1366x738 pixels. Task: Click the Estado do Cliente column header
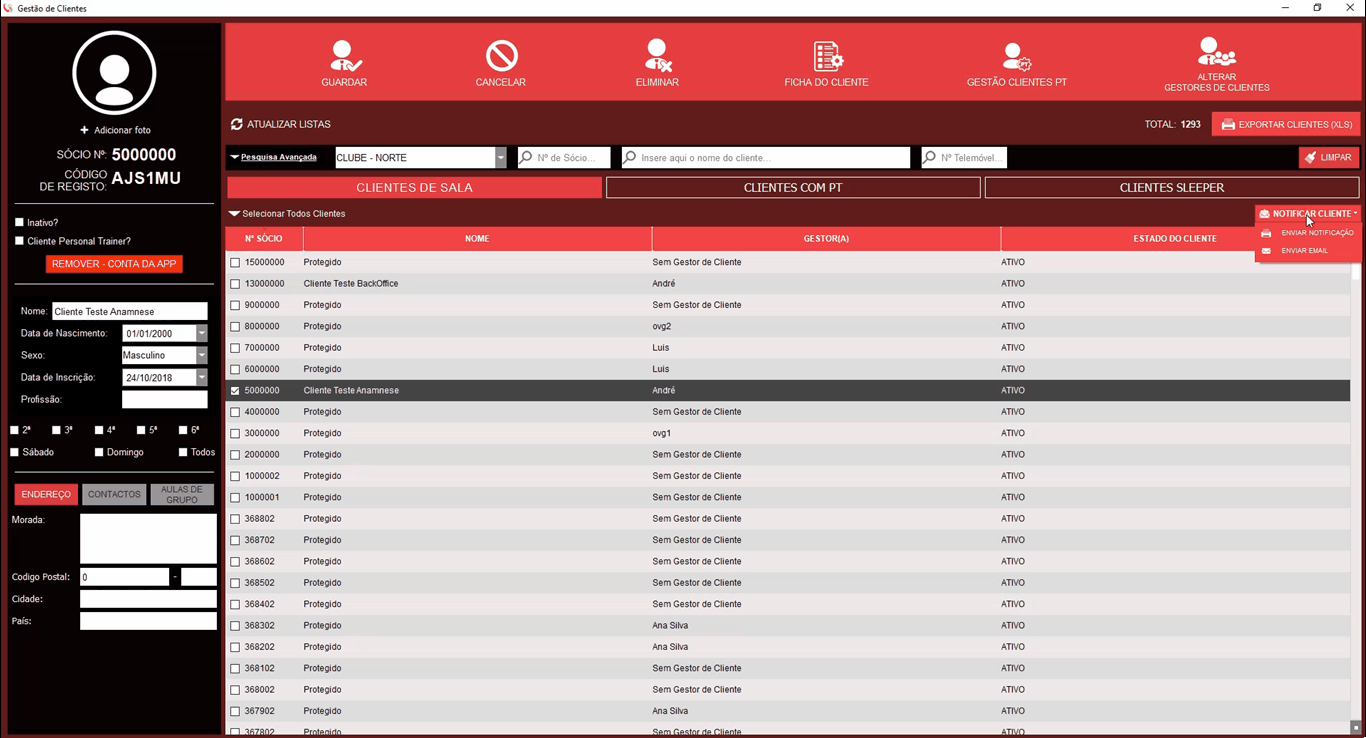coord(1175,239)
